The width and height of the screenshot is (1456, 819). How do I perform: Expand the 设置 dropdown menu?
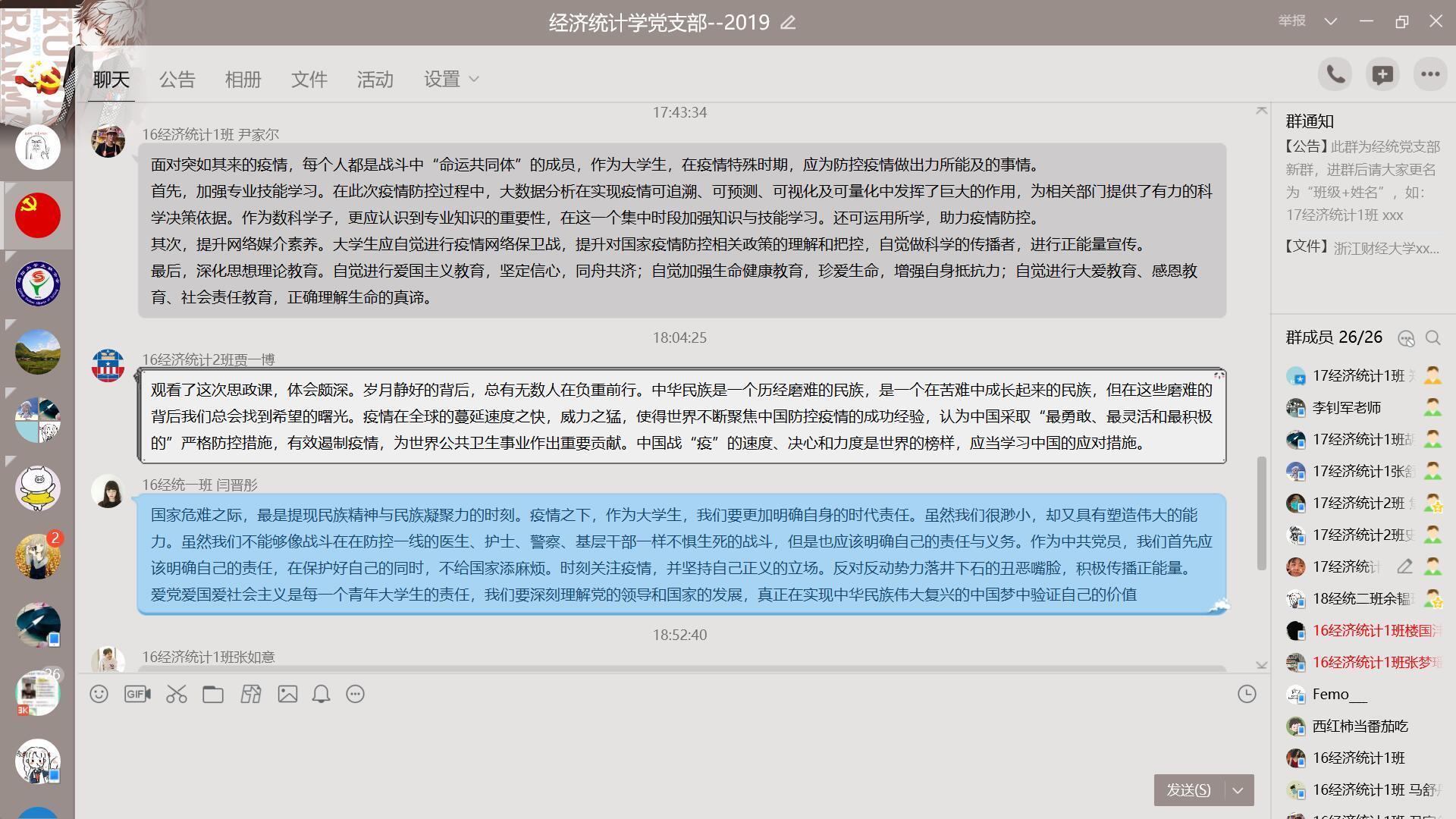coord(451,79)
